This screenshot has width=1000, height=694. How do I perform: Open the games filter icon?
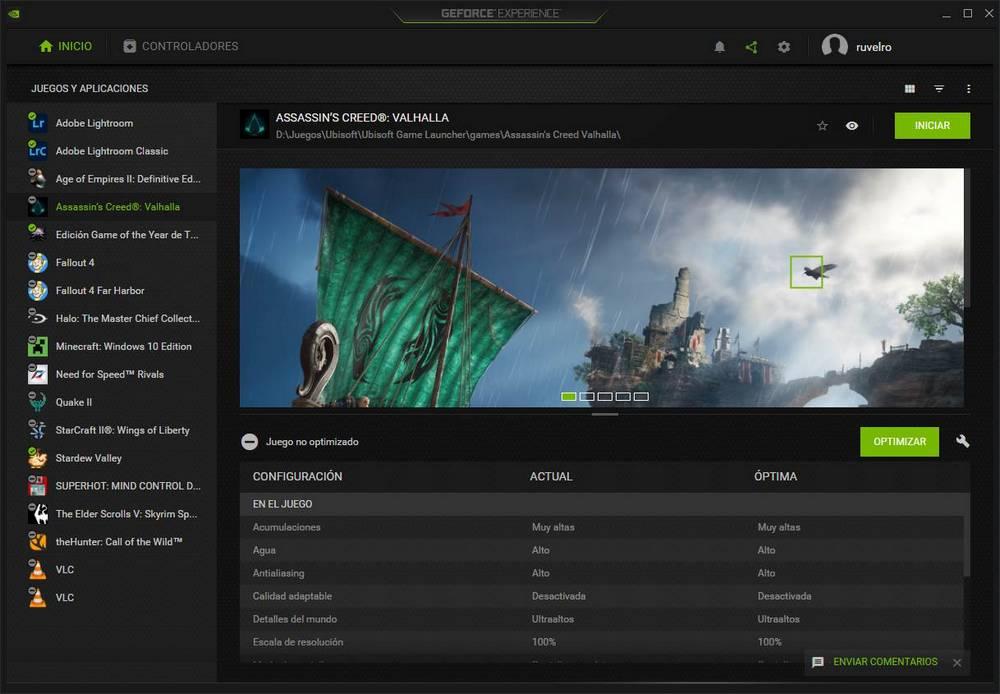(x=938, y=88)
